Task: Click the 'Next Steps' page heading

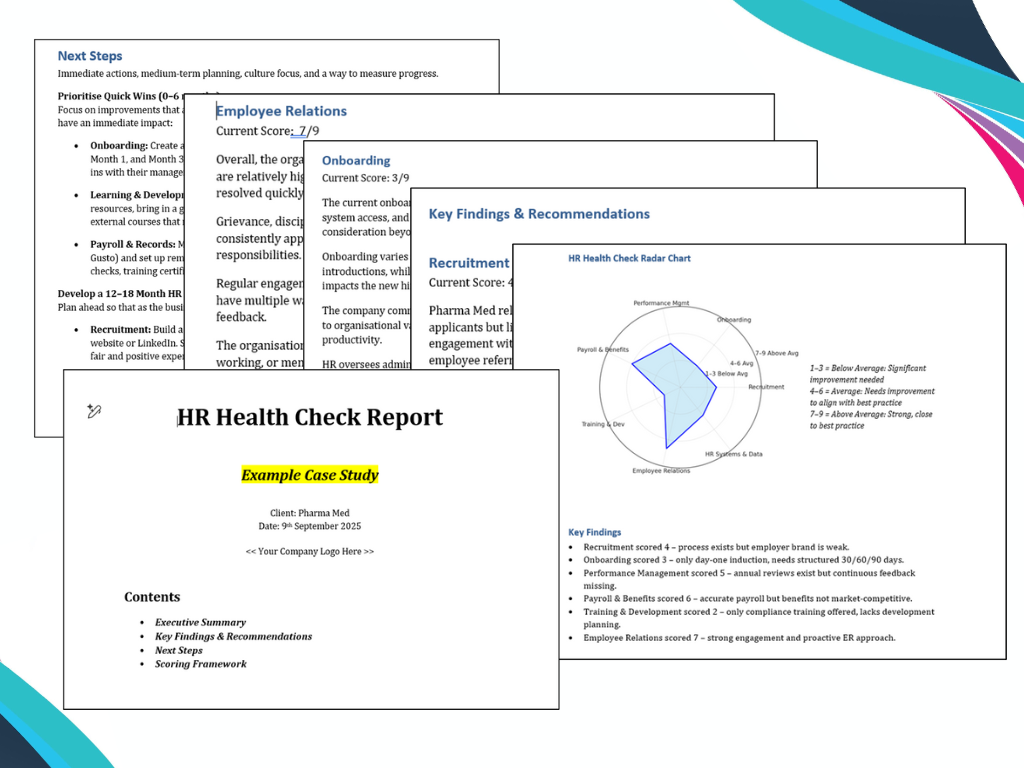Action: click(90, 56)
